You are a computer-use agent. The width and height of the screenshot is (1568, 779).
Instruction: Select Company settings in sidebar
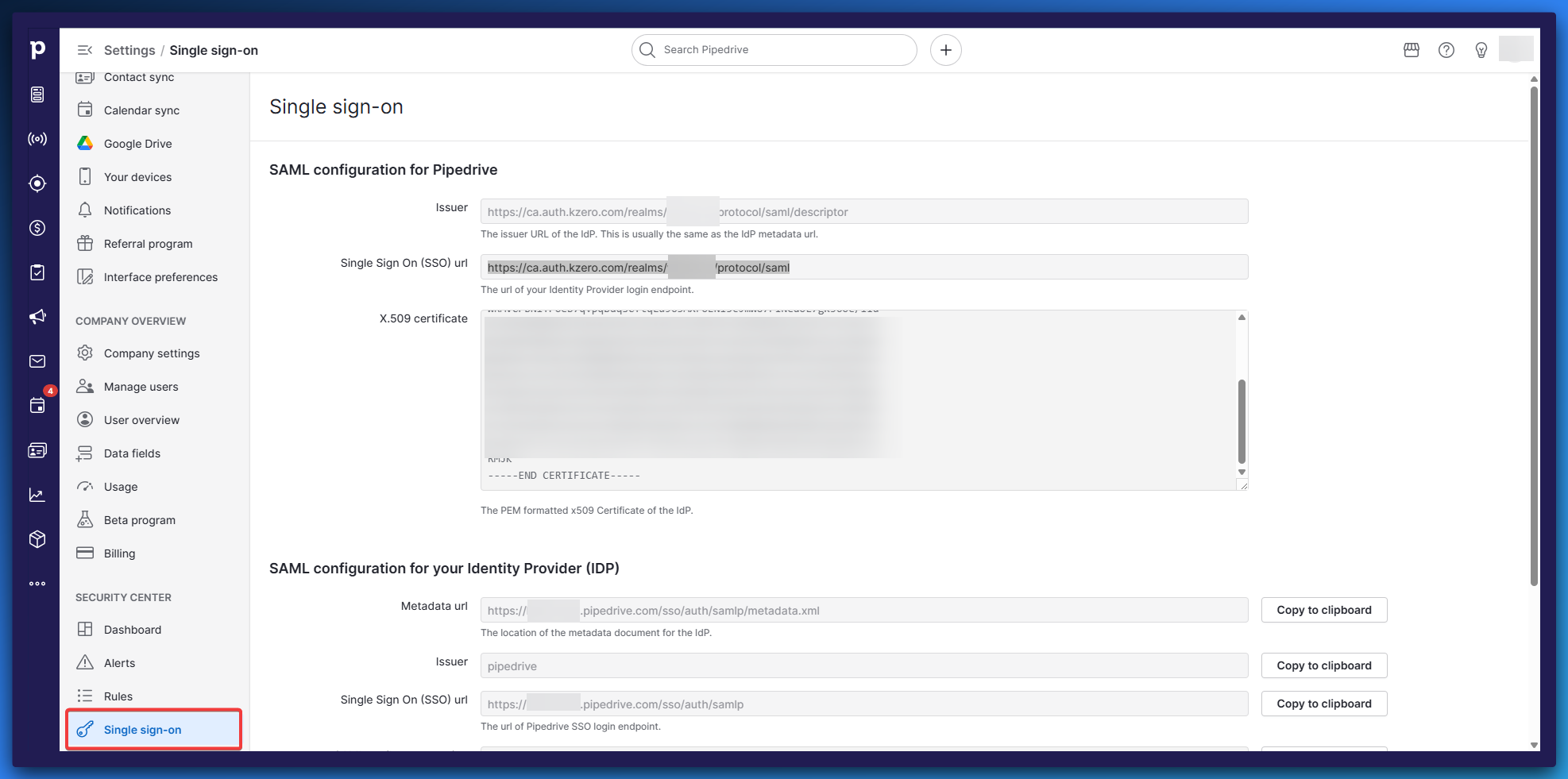click(151, 353)
